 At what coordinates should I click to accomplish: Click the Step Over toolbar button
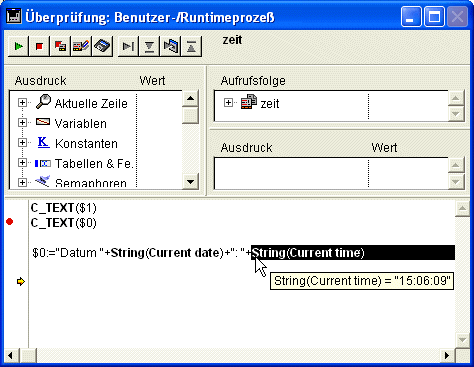[129, 46]
